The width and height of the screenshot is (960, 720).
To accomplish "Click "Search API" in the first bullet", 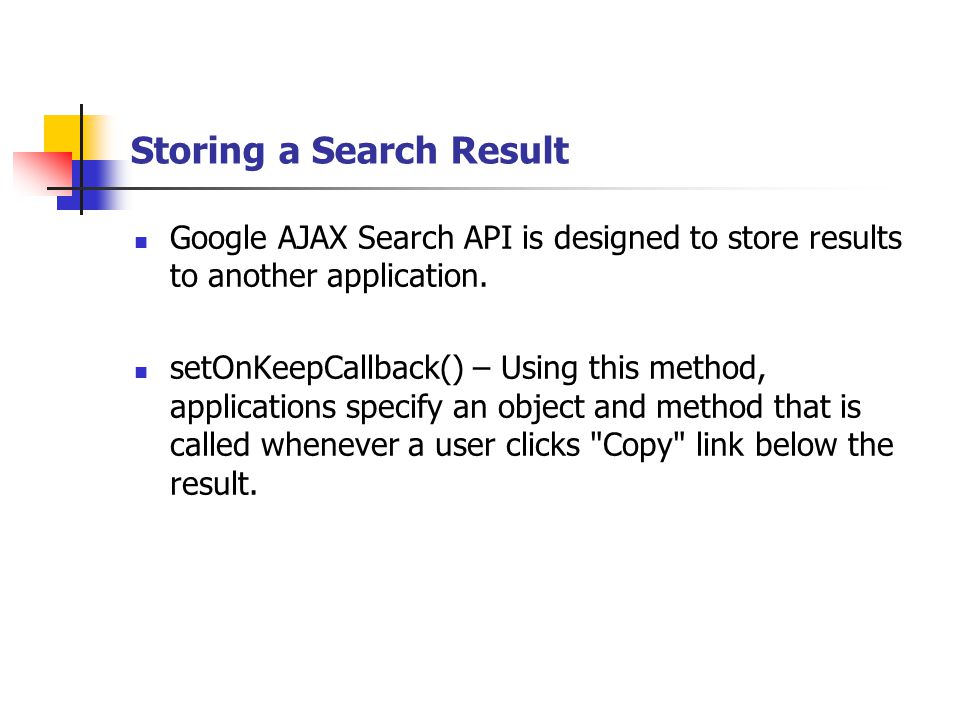I will pos(435,238).
